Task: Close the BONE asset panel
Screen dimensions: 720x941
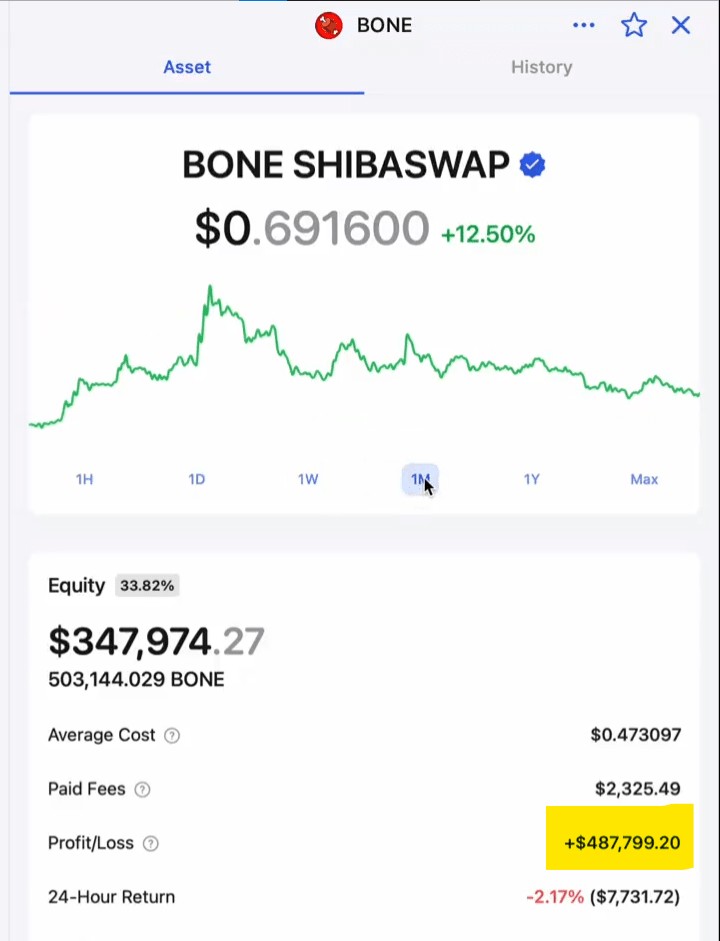Action: [x=681, y=25]
